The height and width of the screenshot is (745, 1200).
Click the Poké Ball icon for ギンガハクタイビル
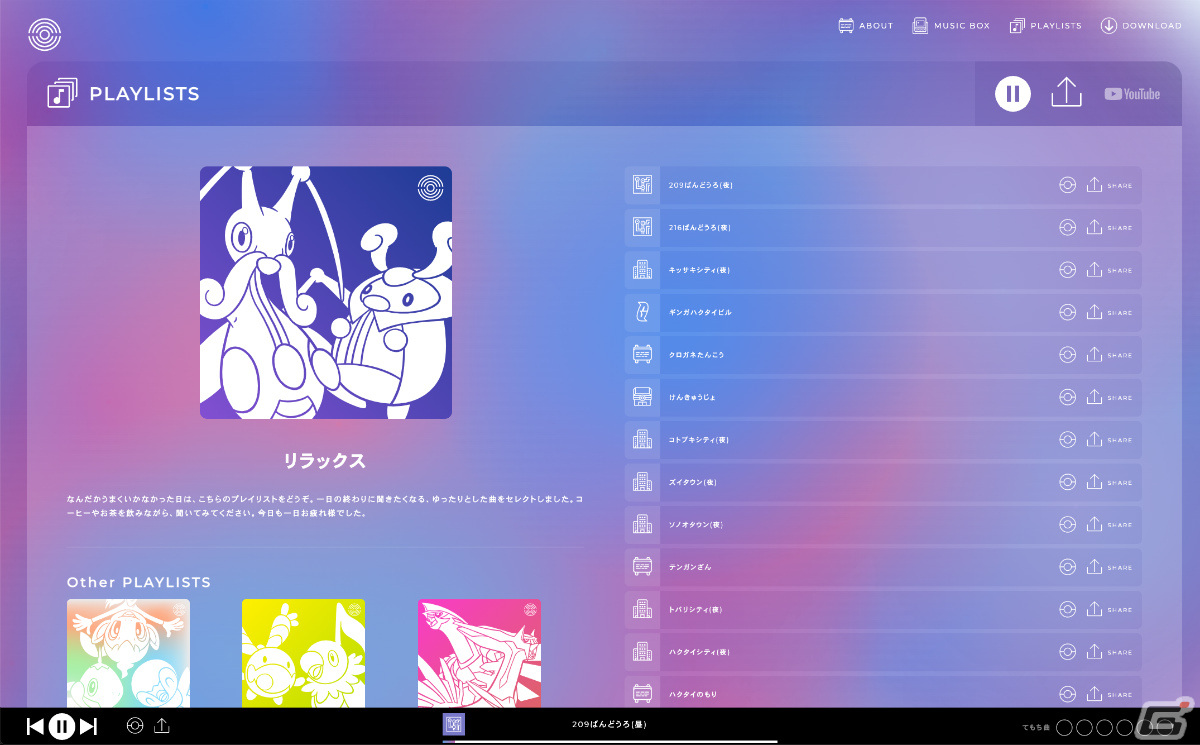pos(1067,313)
